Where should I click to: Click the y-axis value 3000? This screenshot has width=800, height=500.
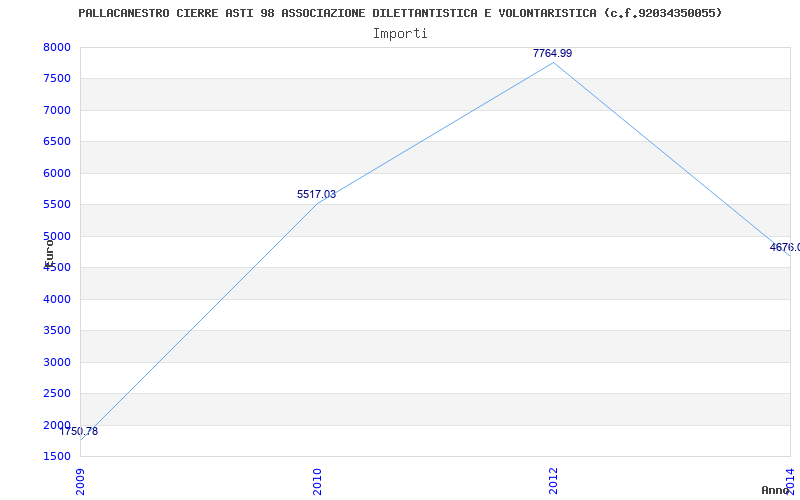pos(57,362)
